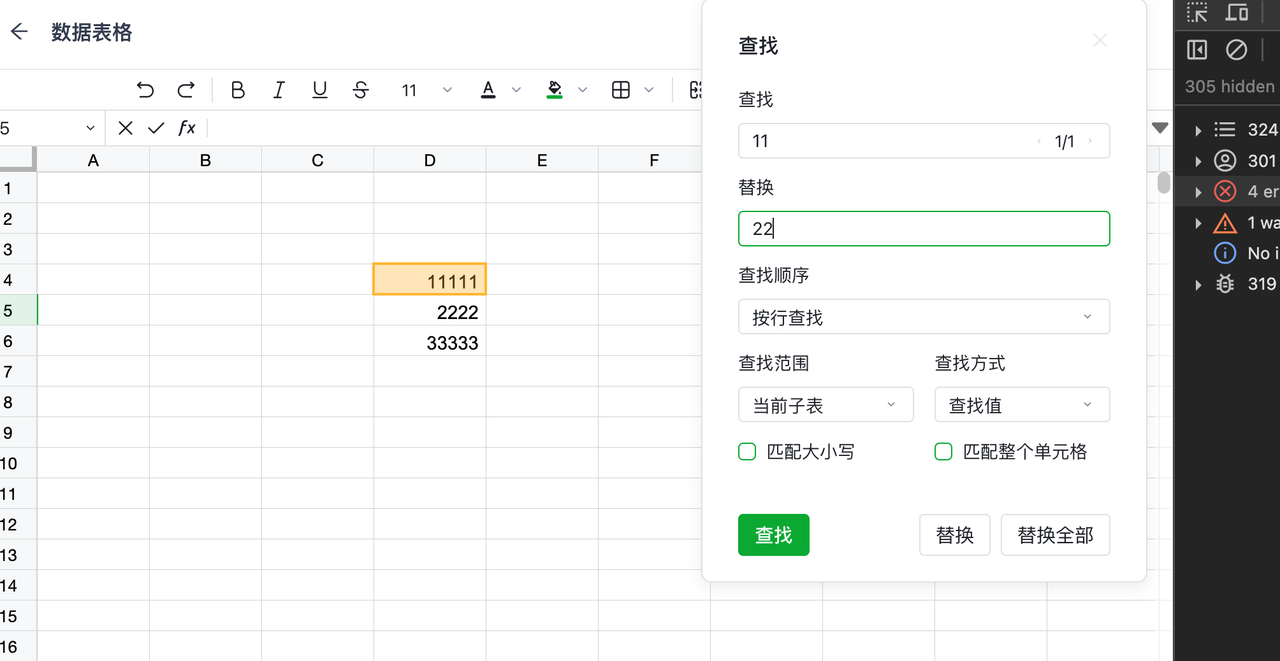
Task: Click the cell borders icon
Action: tap(621, 90)
